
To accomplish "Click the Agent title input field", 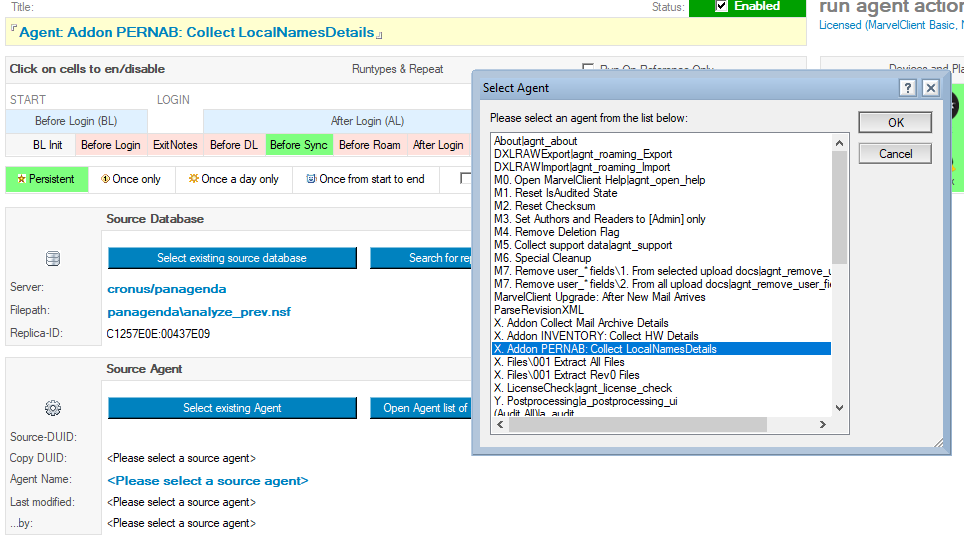I will pos(406,32).
